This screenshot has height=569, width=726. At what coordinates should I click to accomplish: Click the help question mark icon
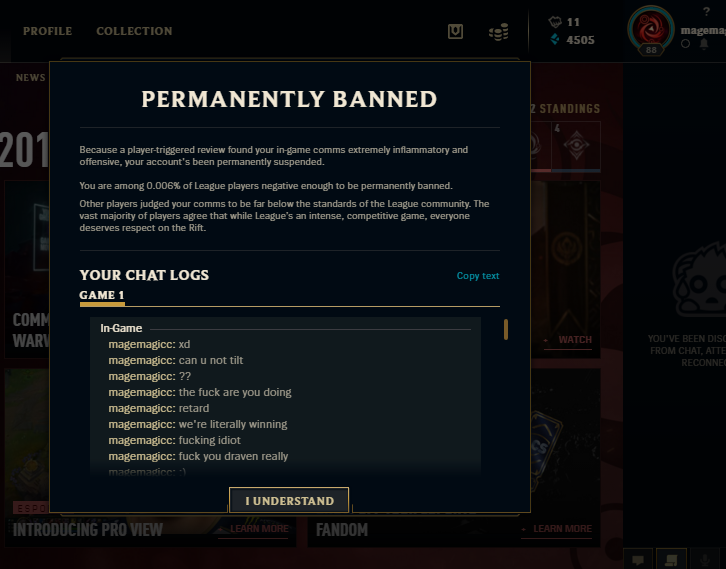[x=706, y=11]
